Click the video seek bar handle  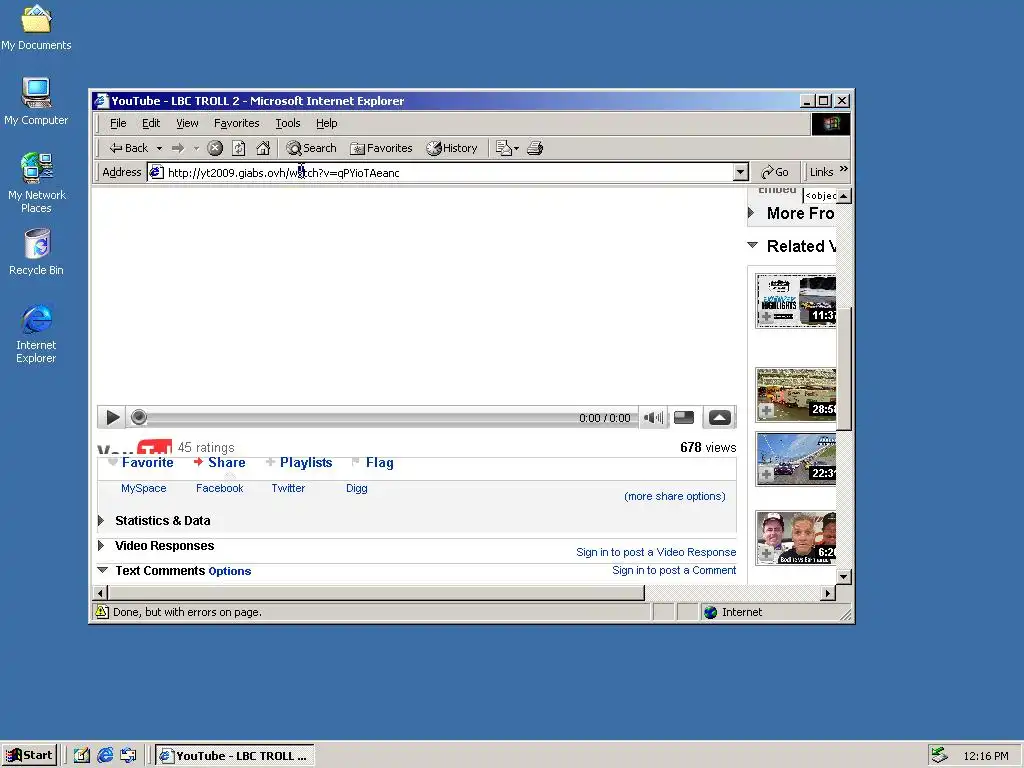[138, 417]
